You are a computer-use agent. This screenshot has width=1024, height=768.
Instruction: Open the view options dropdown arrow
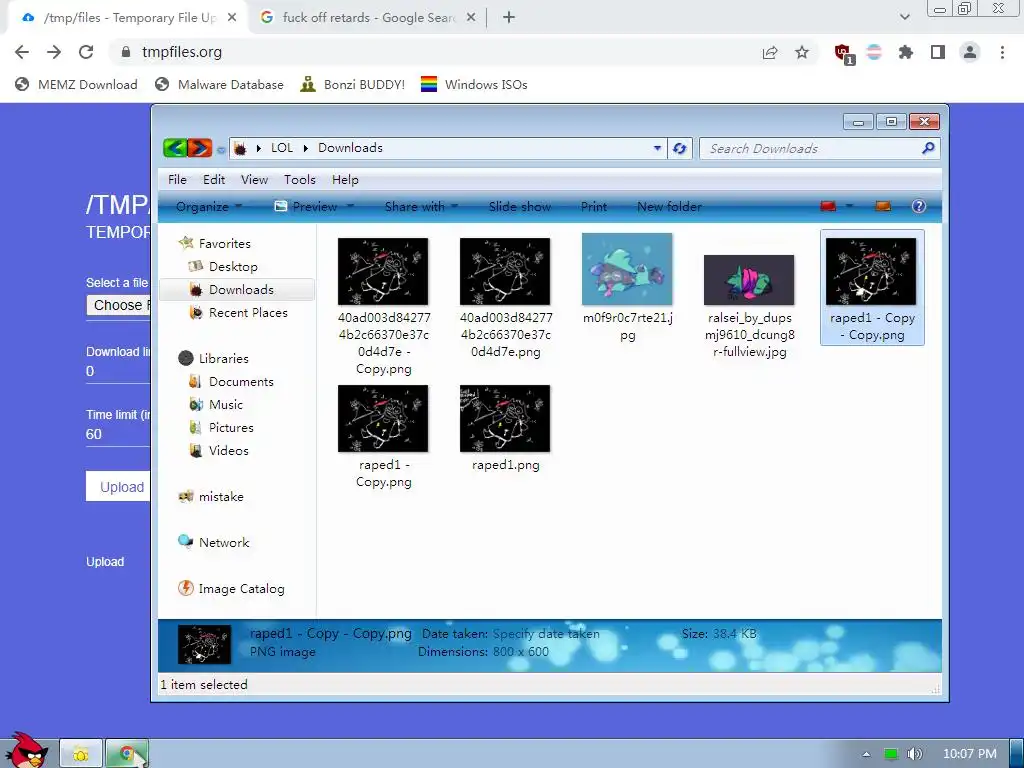pos(850,206)
